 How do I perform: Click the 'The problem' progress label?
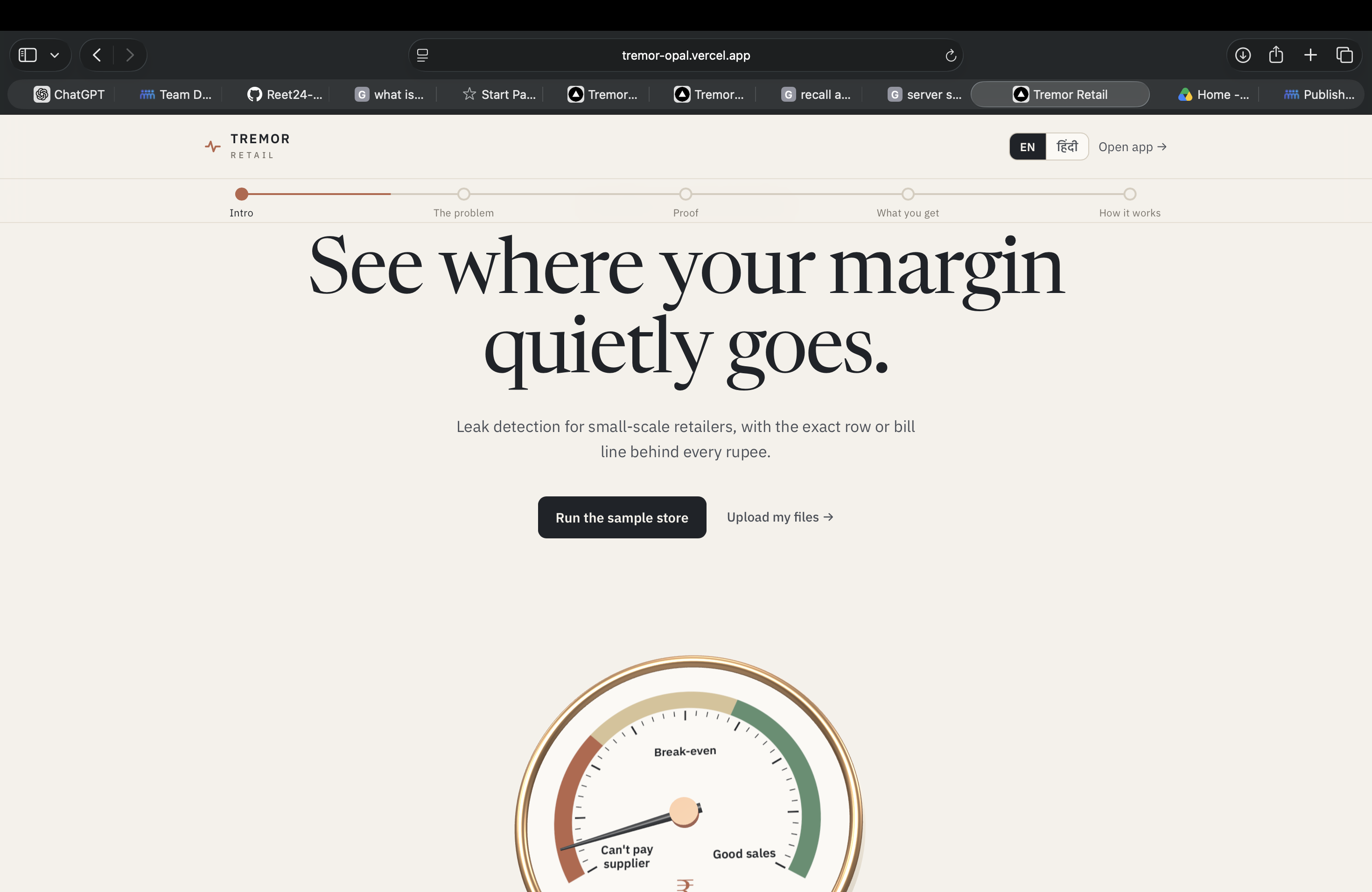point(463,213)
